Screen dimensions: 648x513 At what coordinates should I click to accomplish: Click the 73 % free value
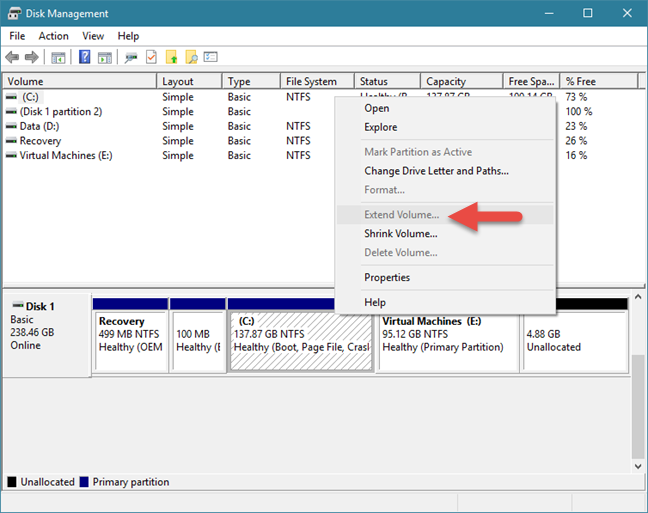pyautogui.click(x=576, y=97)
